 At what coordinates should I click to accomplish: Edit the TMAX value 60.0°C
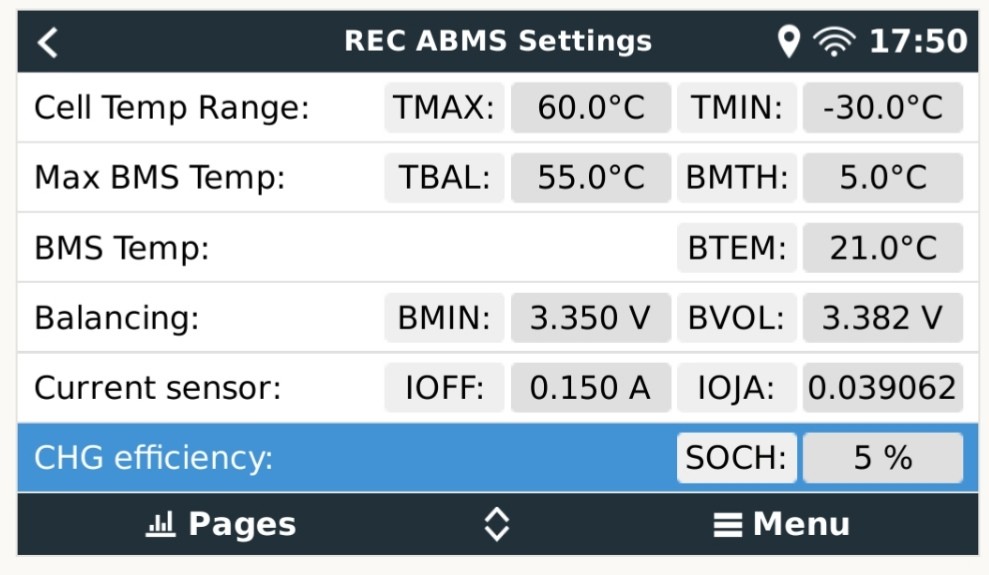click(x=591, y=107)
